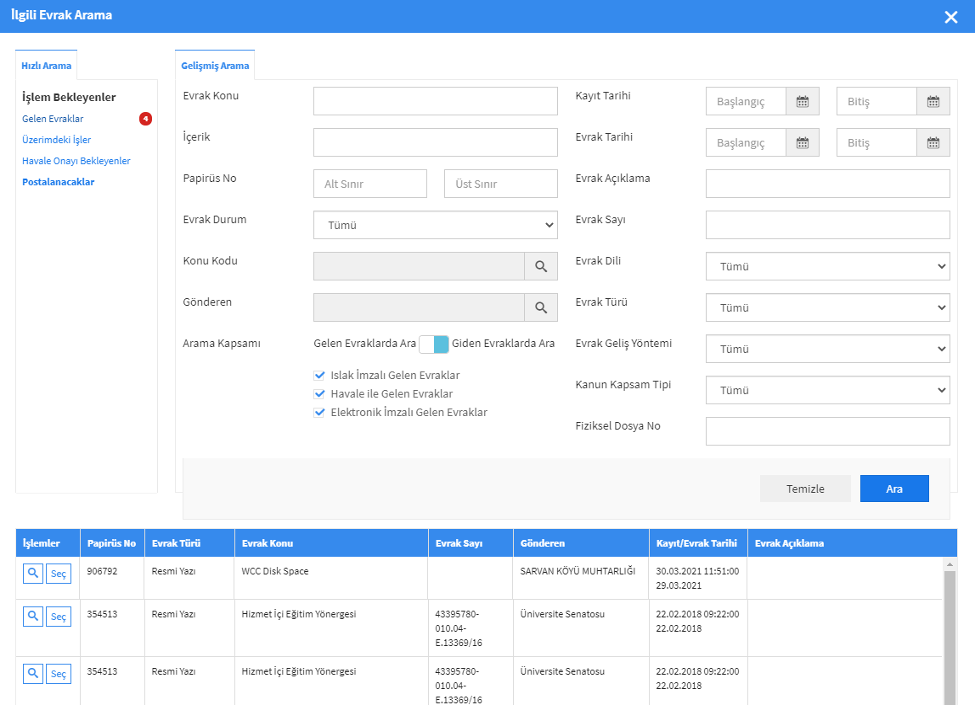Click the red badge next to Gelen Evraklar
The height and width of the screenshot is (706, 977).
tap(145, 118)
